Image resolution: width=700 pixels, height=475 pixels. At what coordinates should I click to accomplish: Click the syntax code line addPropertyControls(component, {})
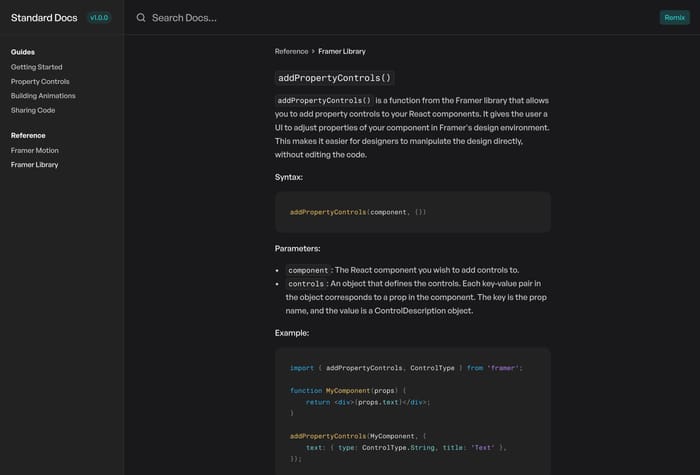[x=358, y=212]
